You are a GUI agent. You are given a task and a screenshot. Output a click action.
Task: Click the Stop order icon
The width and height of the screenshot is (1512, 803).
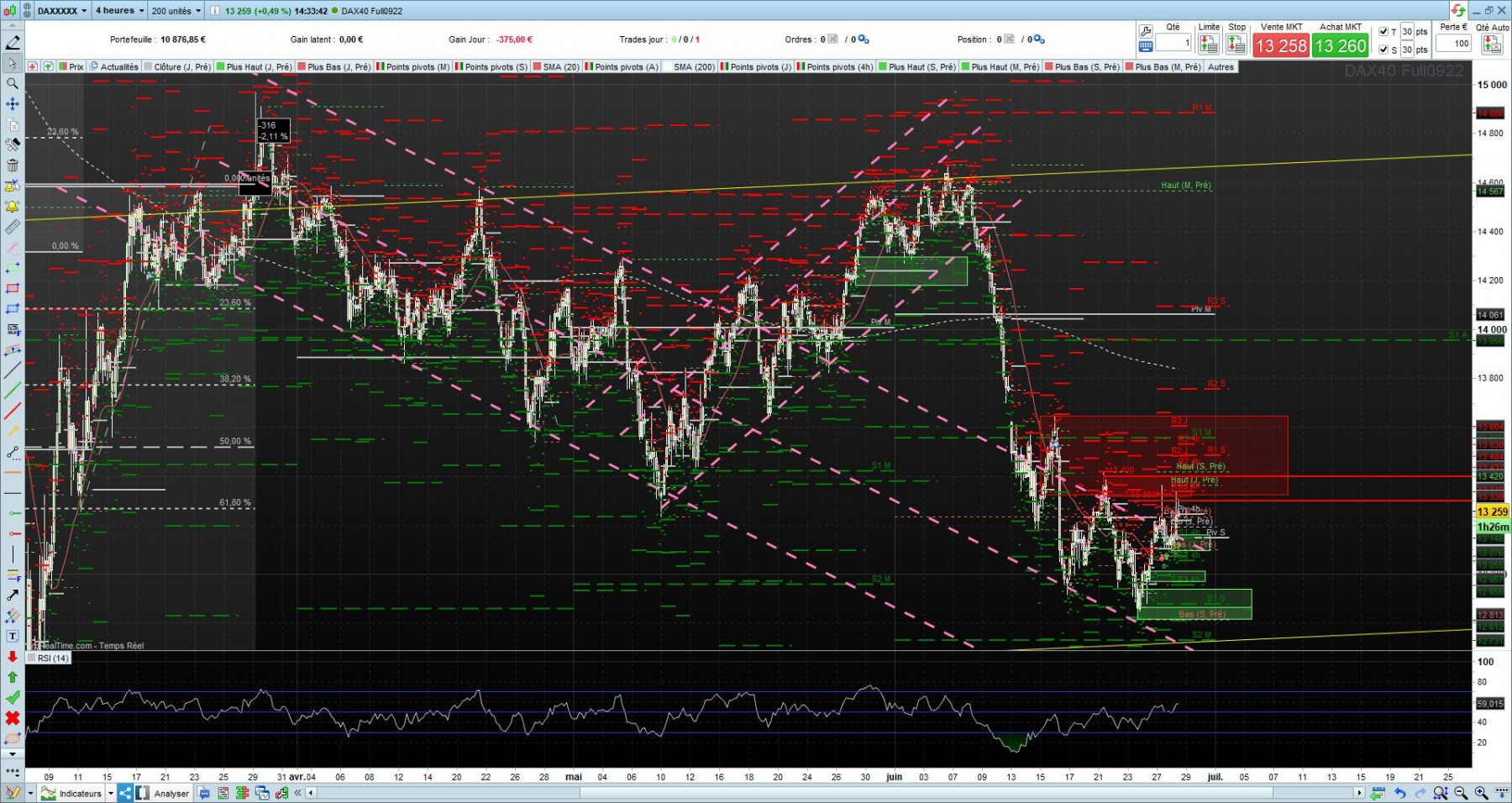(1236, 45)
